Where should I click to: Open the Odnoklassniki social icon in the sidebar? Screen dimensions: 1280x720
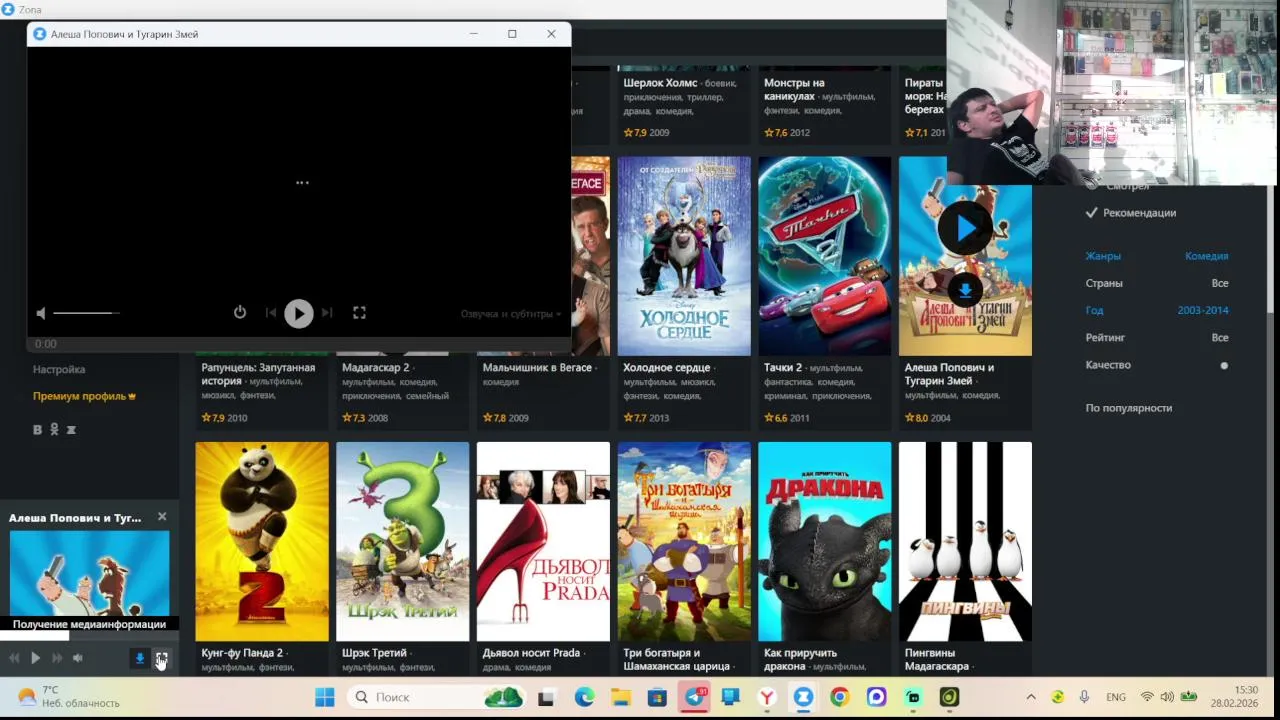click(54, 430)
